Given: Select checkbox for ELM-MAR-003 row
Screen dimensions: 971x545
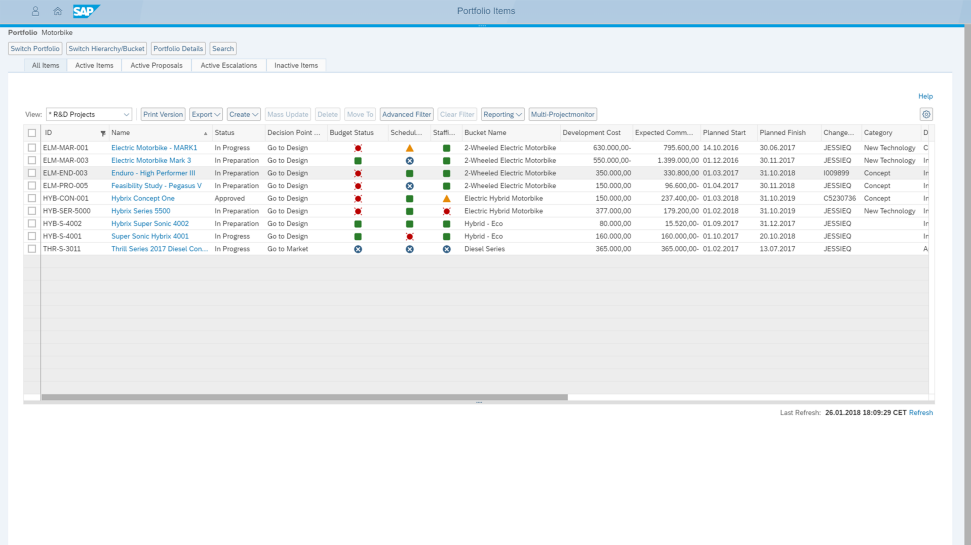Looking at the screenshot, I should pyautogui.click(x=32, y=160).
